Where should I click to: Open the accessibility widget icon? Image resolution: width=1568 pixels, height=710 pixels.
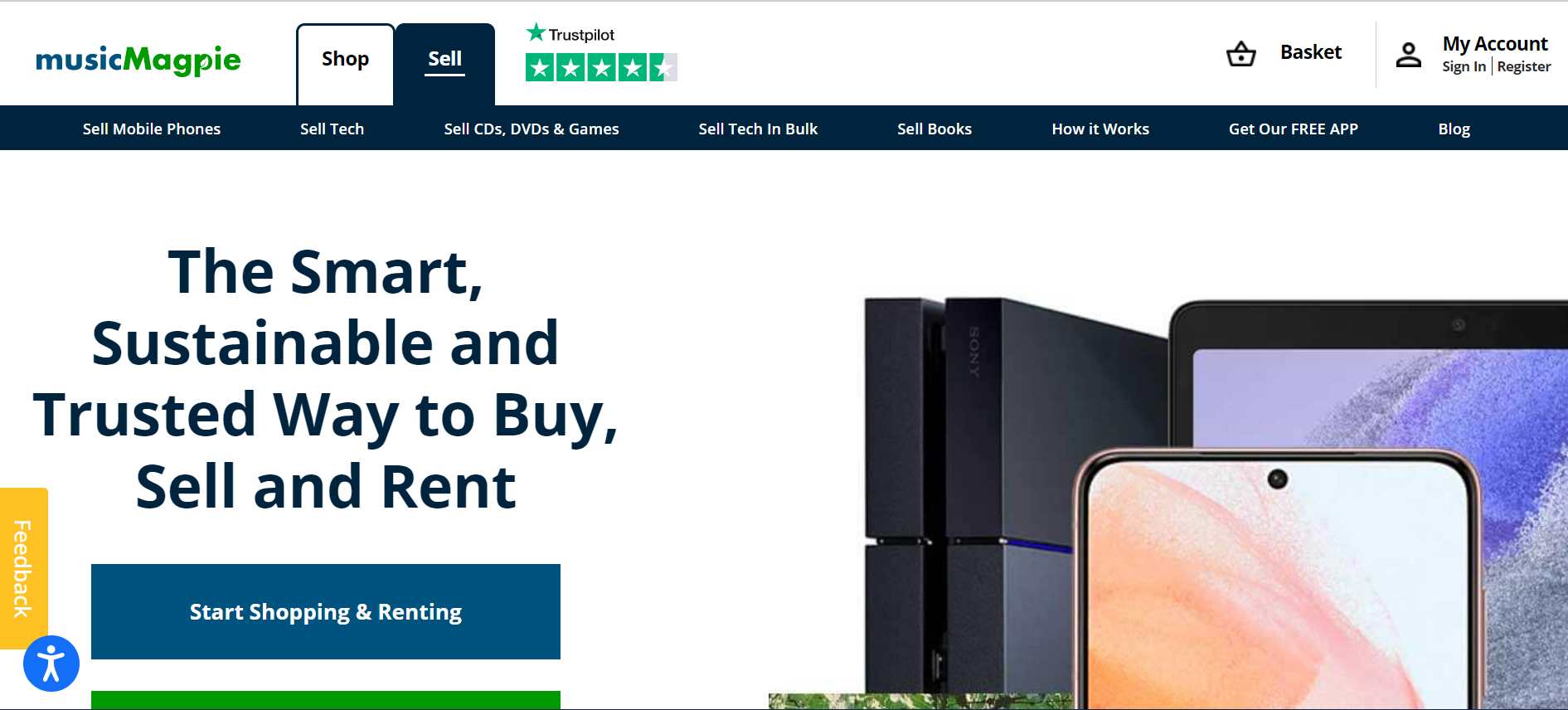coord(51,664)
